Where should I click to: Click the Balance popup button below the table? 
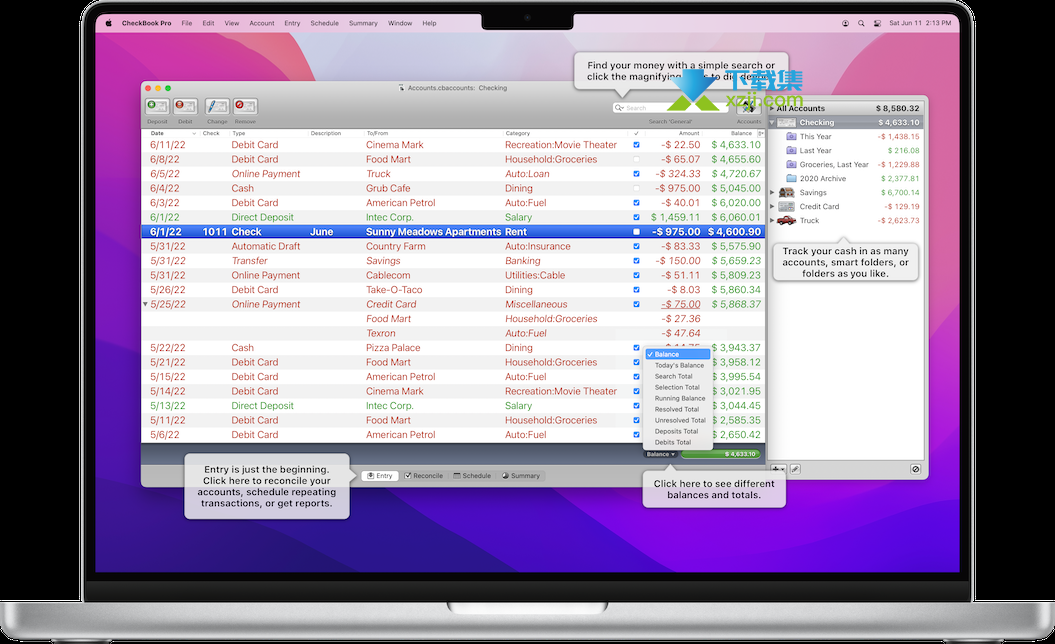tap(661, 454)
